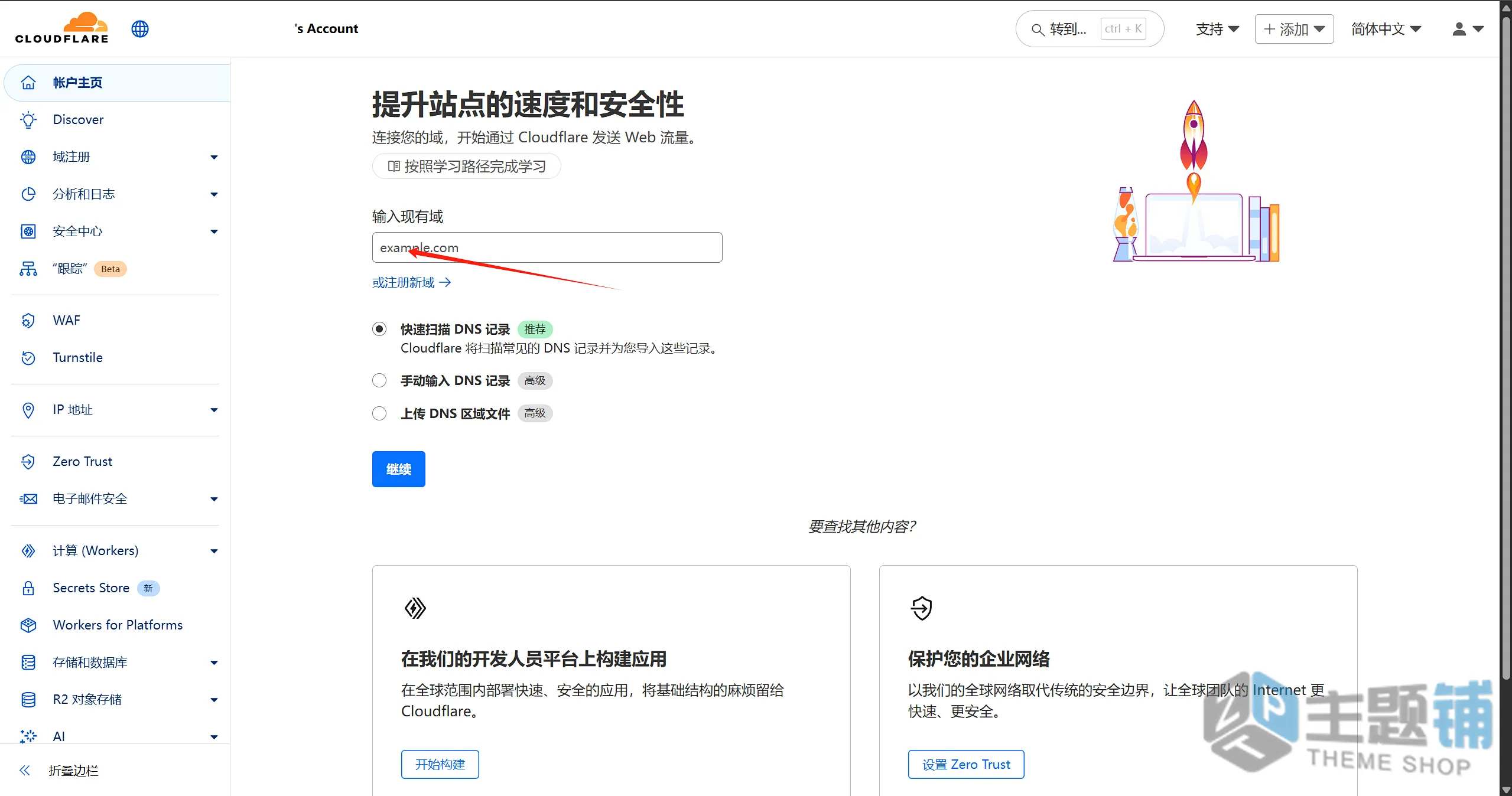Go to 帐户主页 in sidebar

pos(117,83)
